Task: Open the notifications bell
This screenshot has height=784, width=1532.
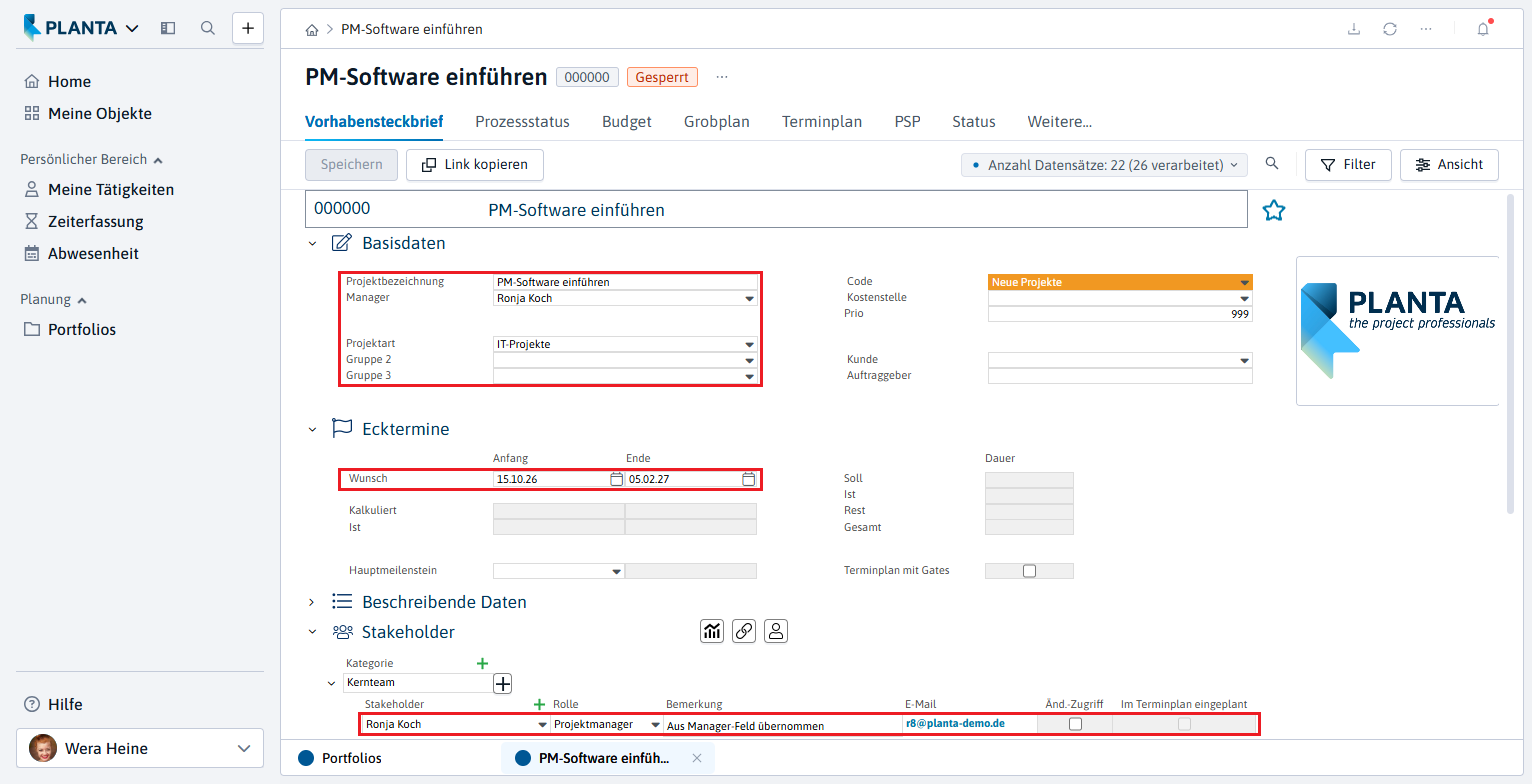Action: (x=1483, y=29)
